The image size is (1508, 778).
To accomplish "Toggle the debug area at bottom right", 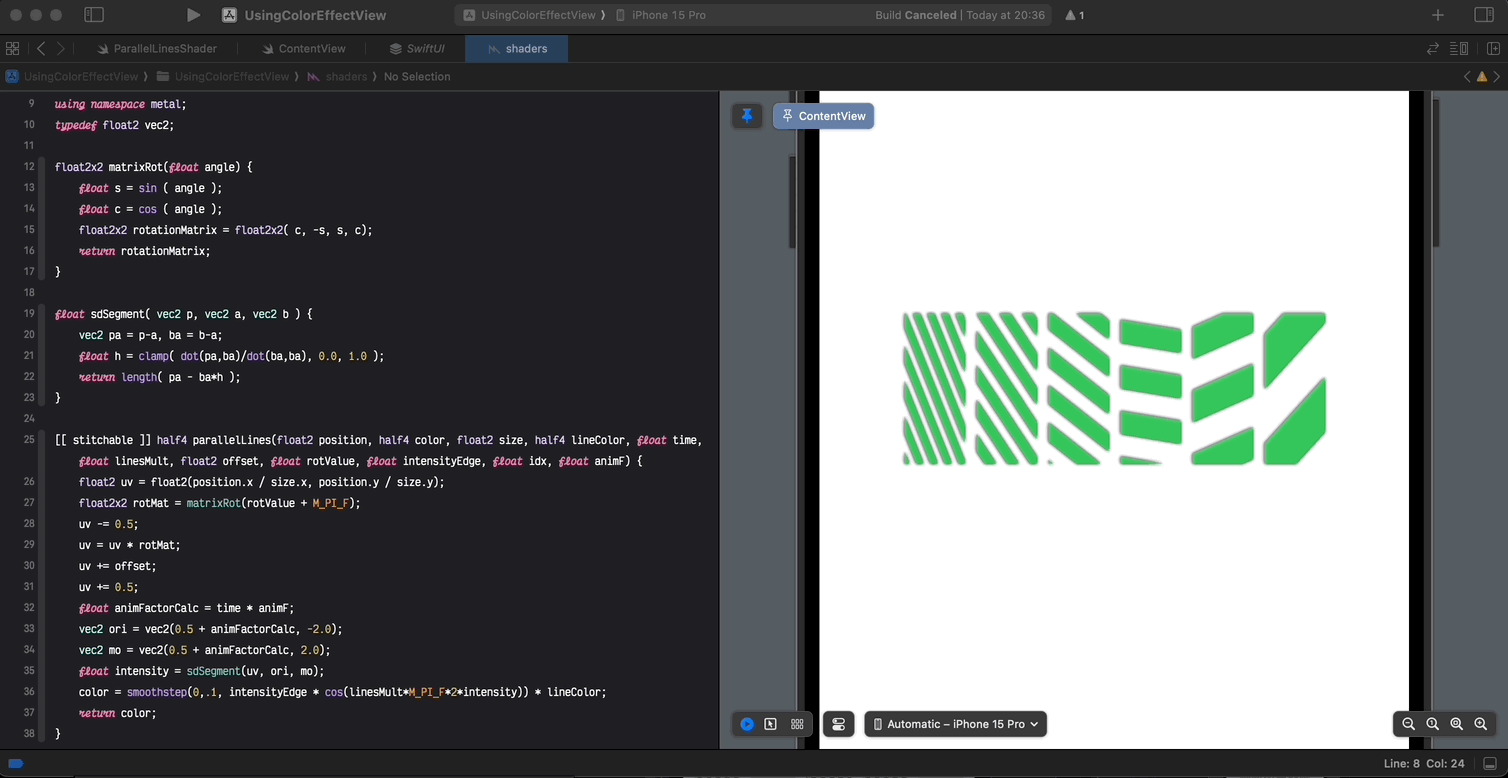I will click(1490, 764).
